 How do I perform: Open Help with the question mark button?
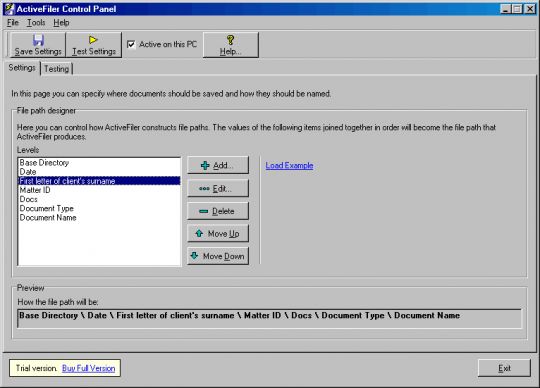click(x=231, y=45)
